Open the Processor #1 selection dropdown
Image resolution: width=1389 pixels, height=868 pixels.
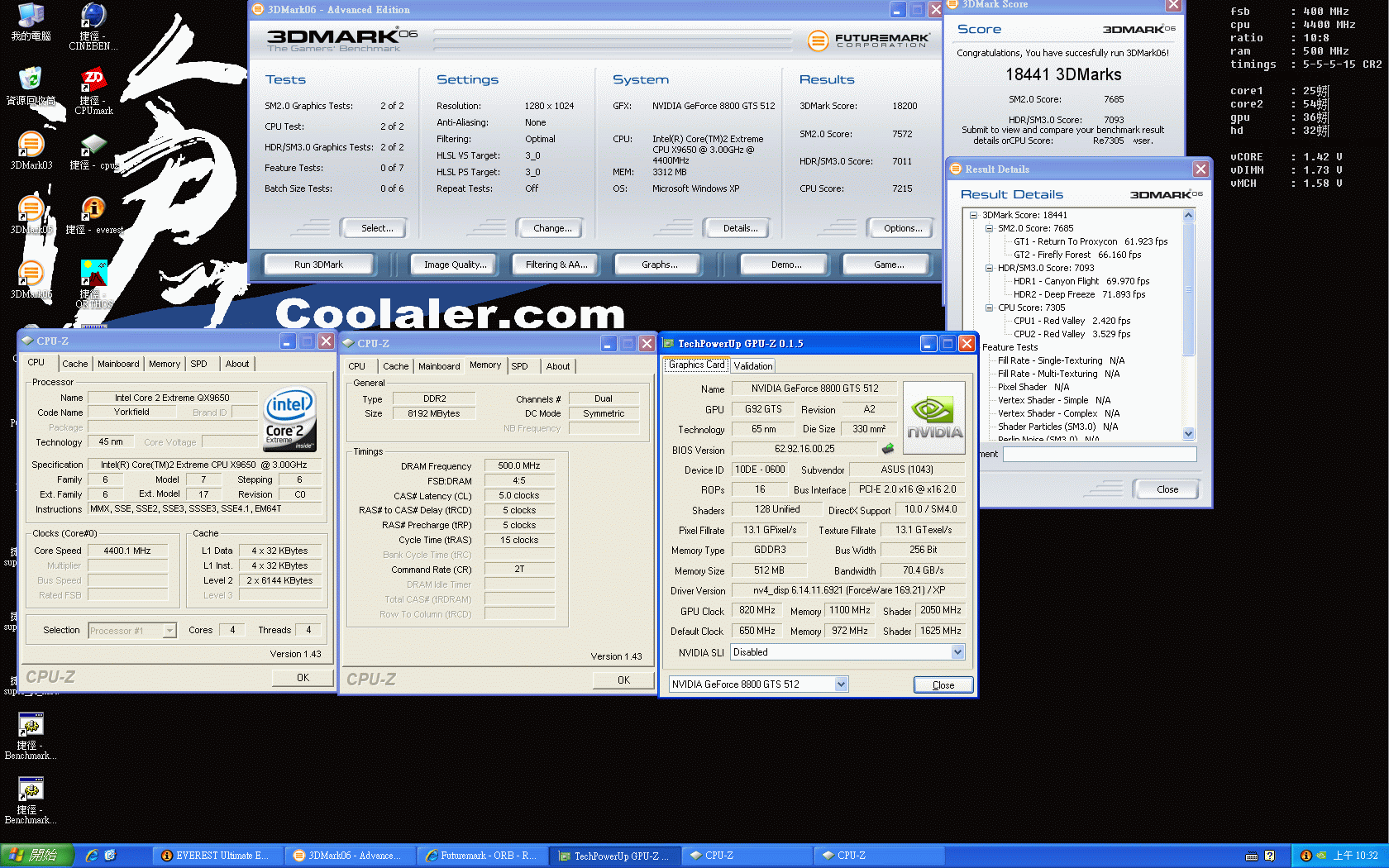pyautogui.click(x=169, y=631)
